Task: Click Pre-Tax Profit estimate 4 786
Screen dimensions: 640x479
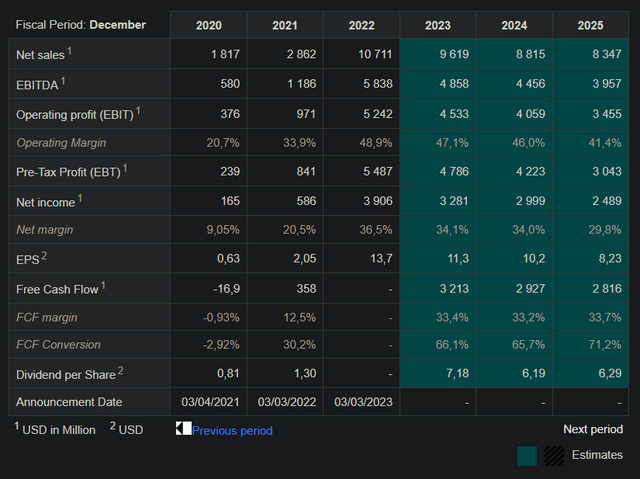Action: pos(454,171)
